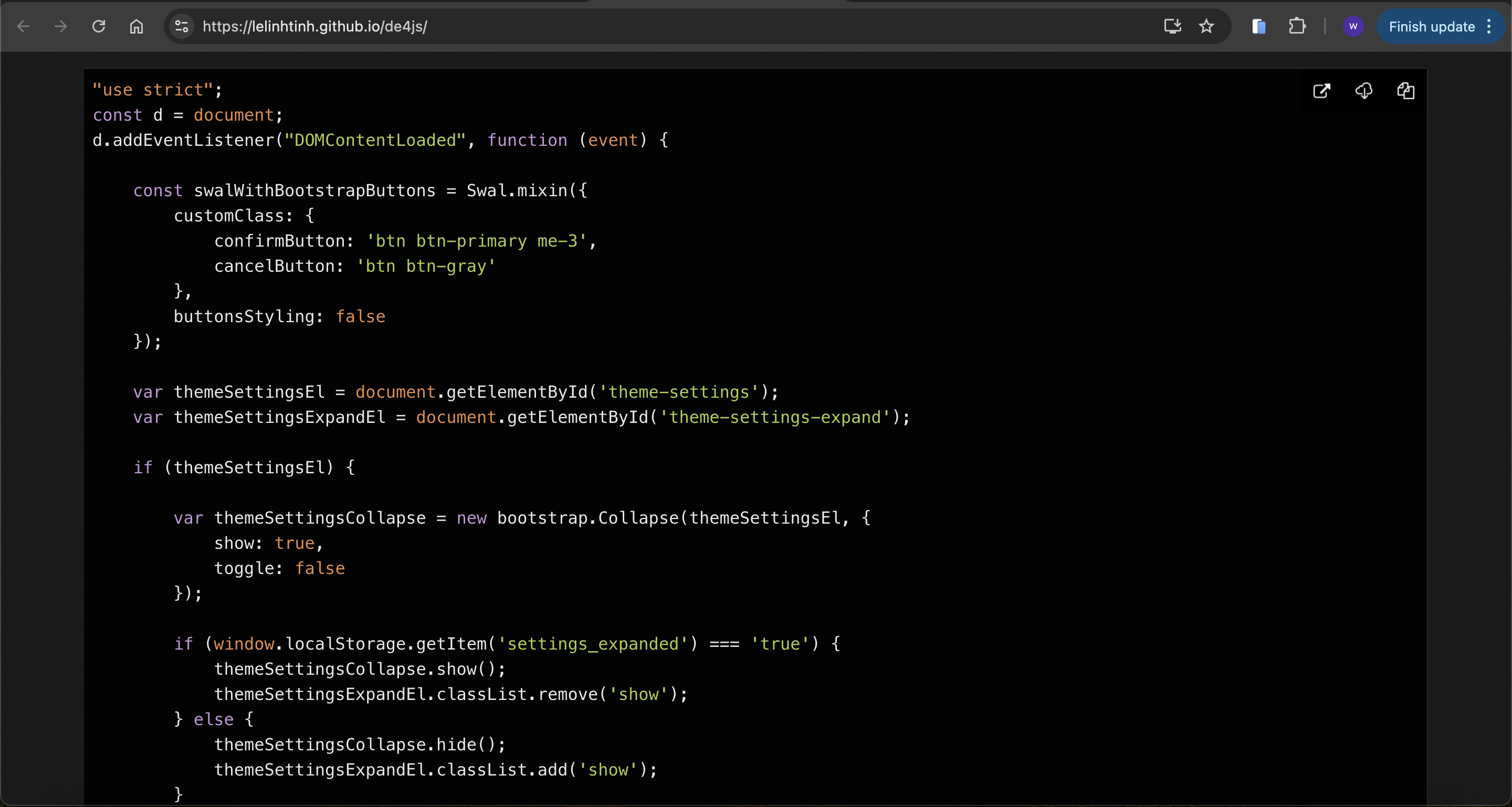Open the W profile avatar menu
Image resolution: width=1512 pixels, height=807 pixels.
(x=1353, y=26)
